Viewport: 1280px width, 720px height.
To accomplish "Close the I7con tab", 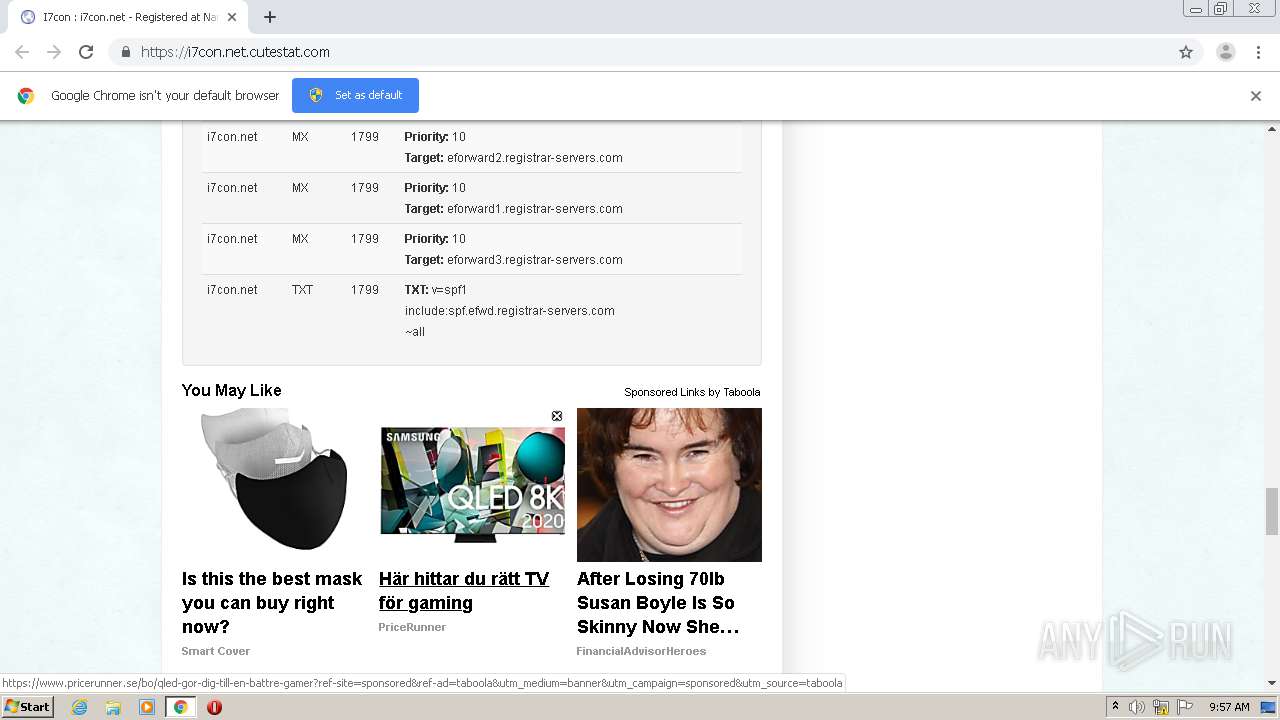I will [232, 17].
